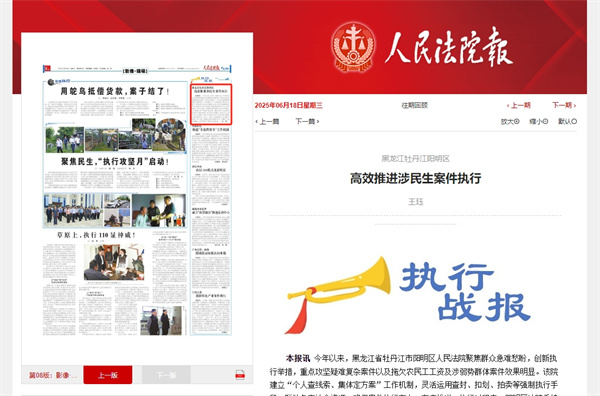Open the 聚焦民生,执行攻坚月启动 article headline
Screen dimensions: 600x396
(x=115, y=161)
